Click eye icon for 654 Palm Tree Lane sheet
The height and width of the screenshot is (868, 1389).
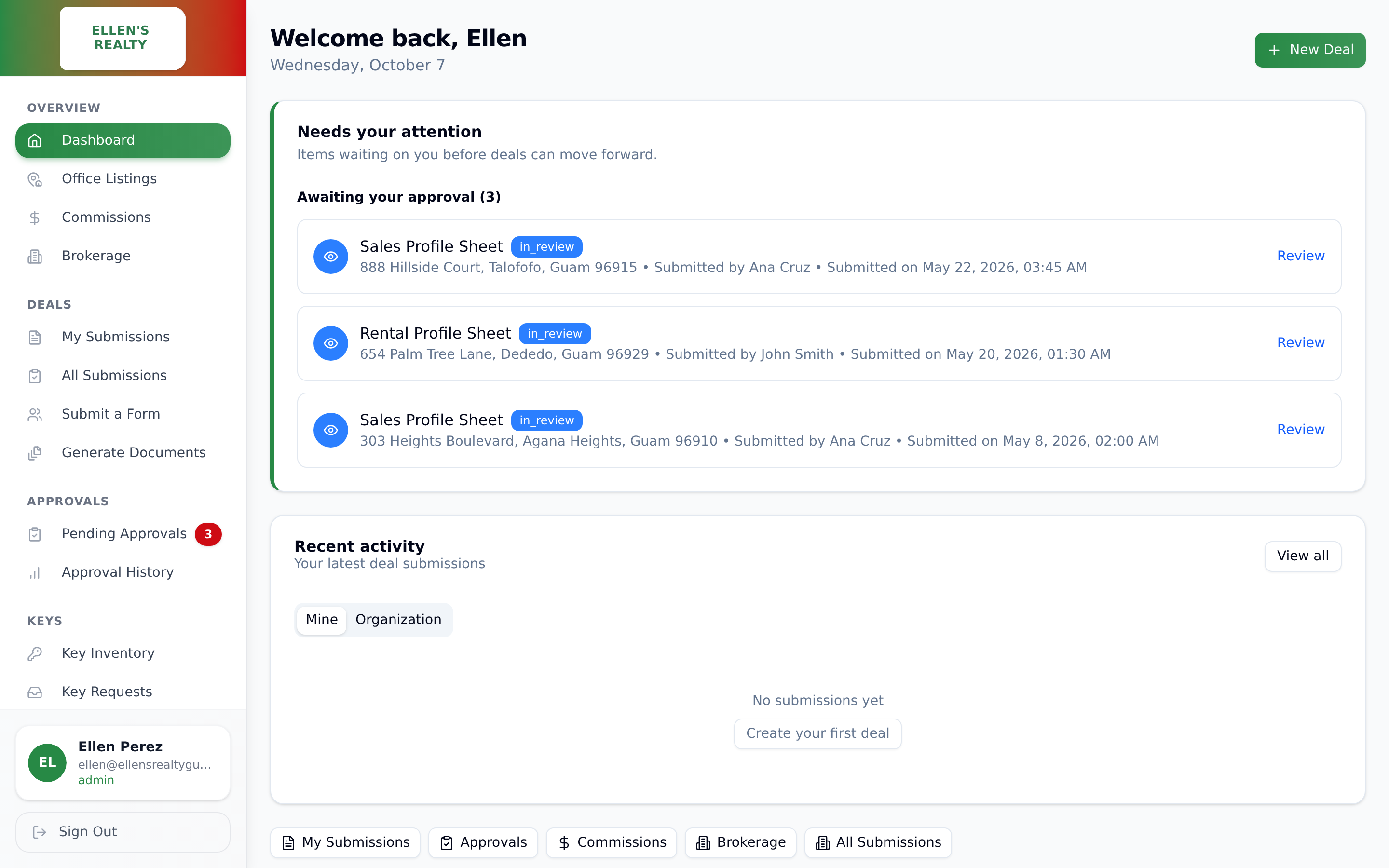[330, 343]
